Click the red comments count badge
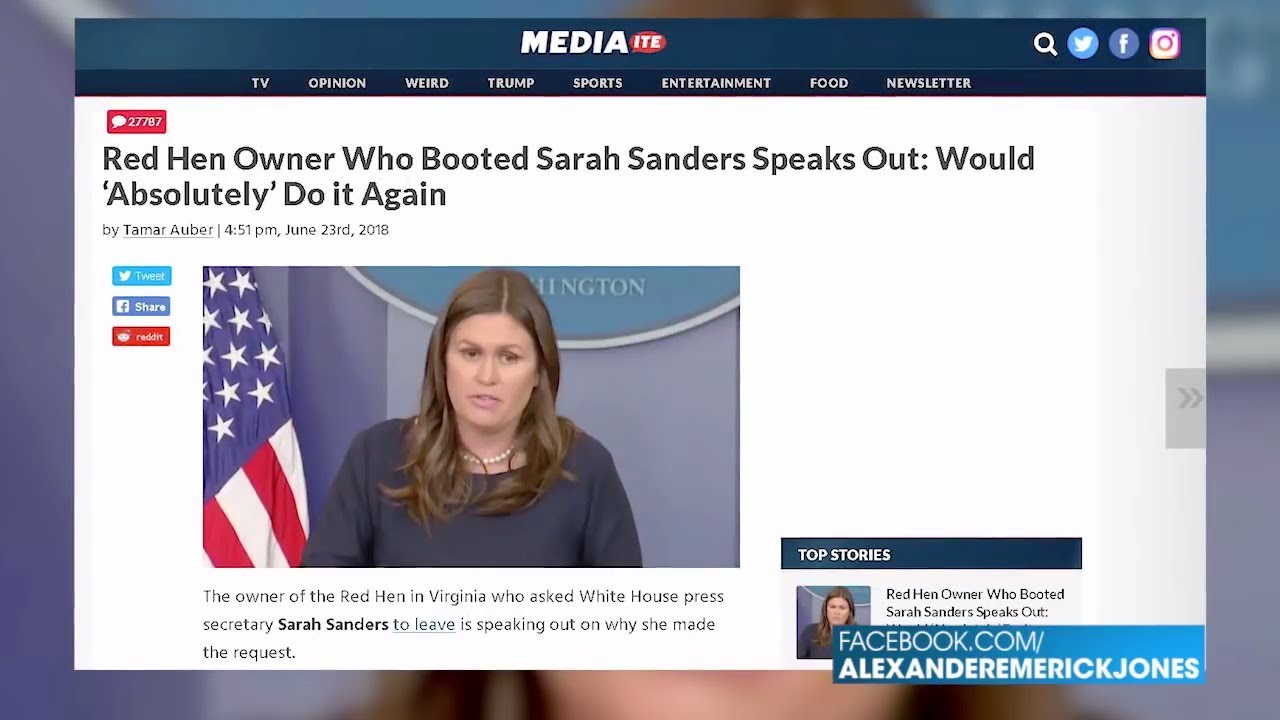Image resolution: width=1280 pixels, height=720 pixels. tap(137, 122)
